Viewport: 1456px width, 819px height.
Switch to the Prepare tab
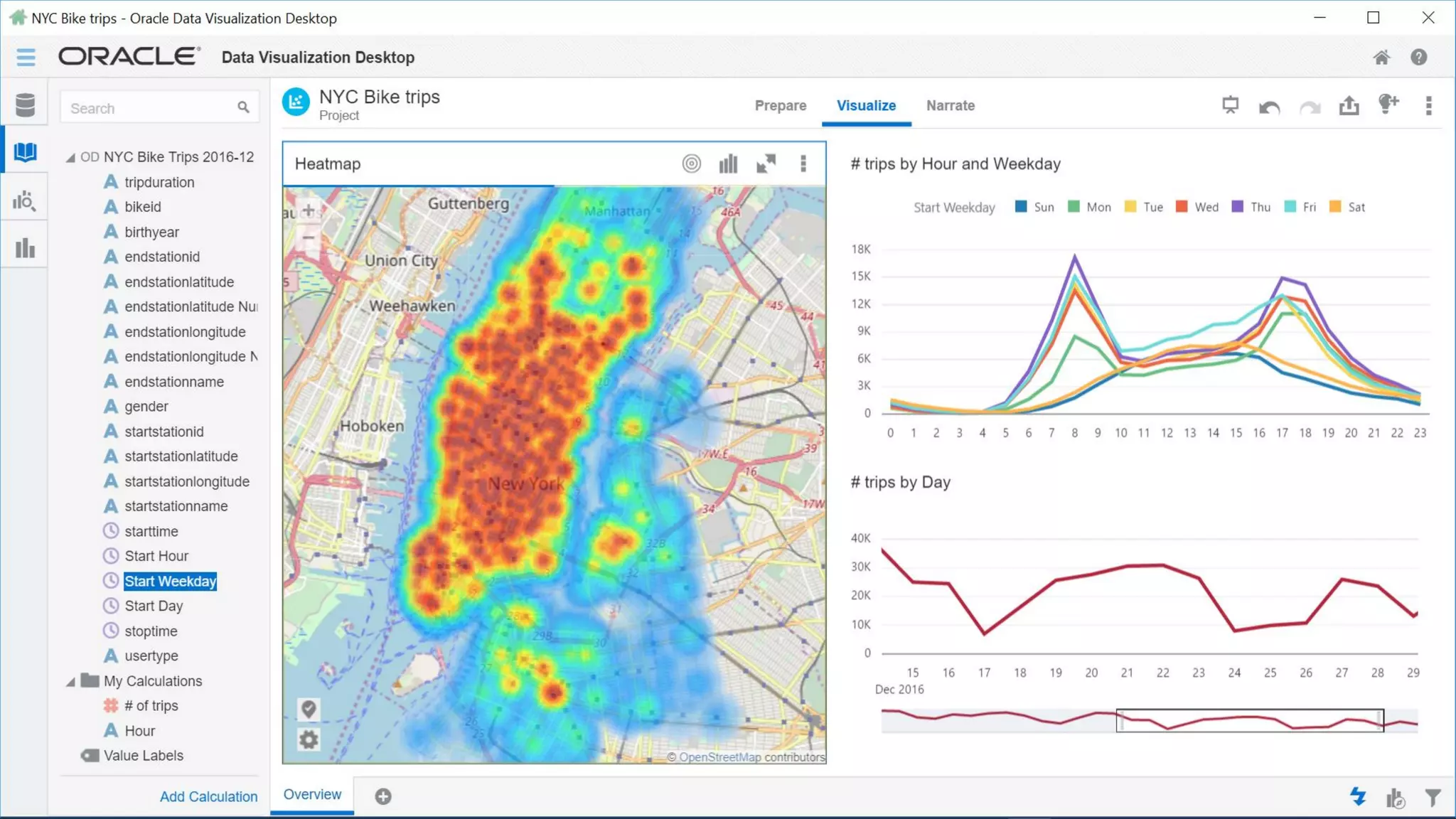(780, 105)
